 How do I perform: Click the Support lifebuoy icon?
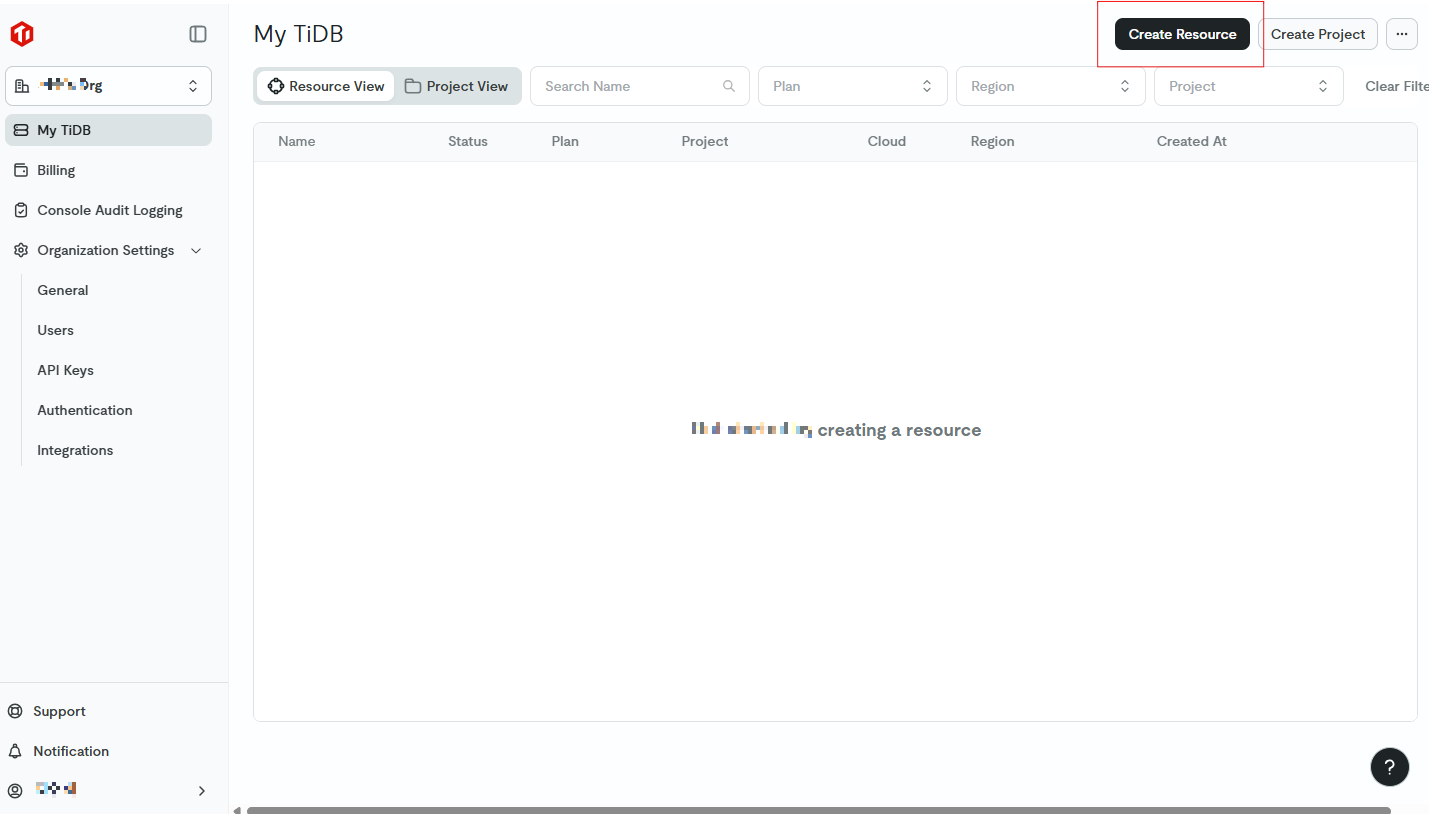[15, 711]
